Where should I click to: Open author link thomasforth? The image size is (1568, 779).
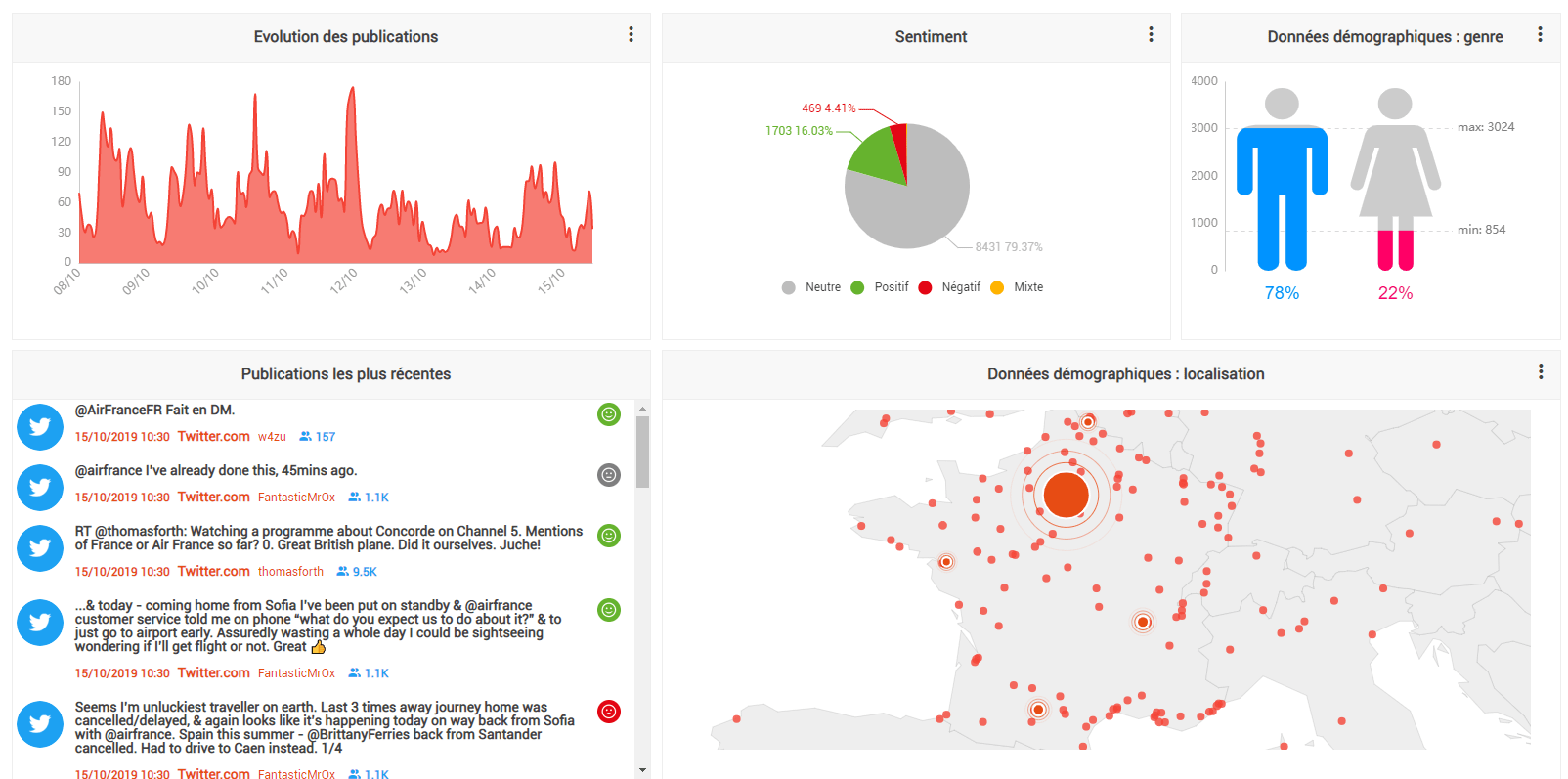pos(290,572)
